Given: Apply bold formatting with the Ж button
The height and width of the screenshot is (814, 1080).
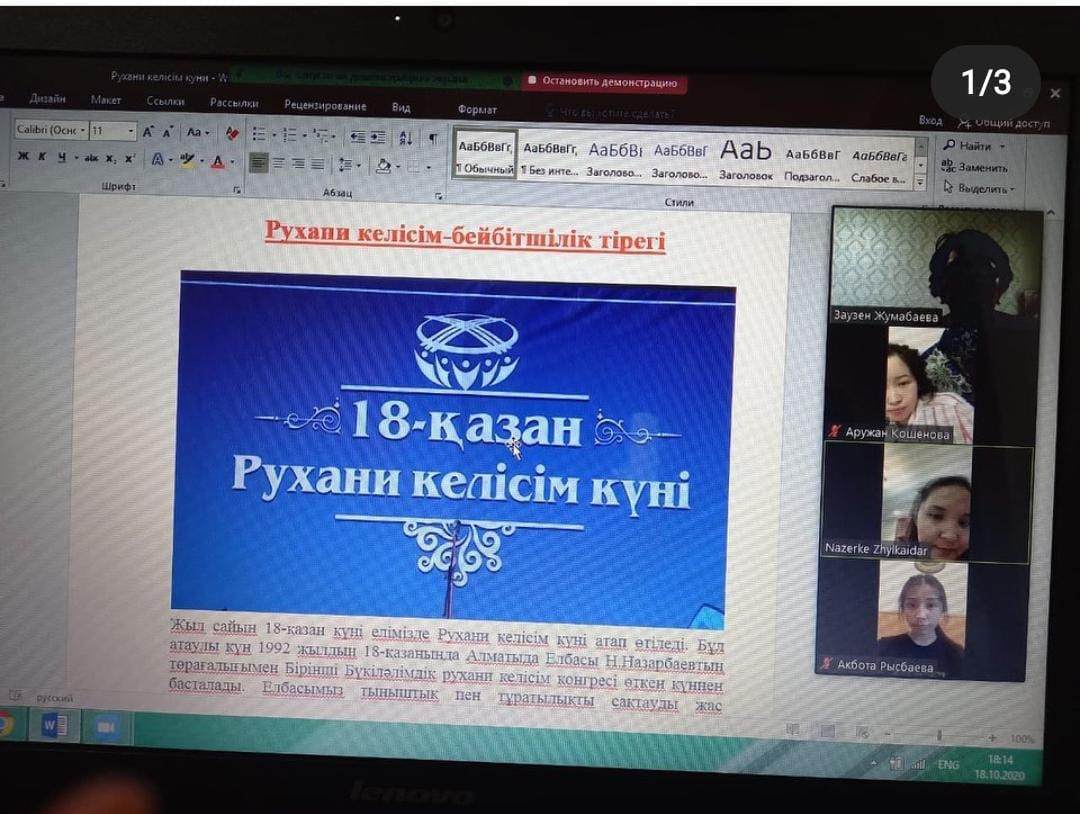Looking at the screenshot, I should (x=23, y=156).
